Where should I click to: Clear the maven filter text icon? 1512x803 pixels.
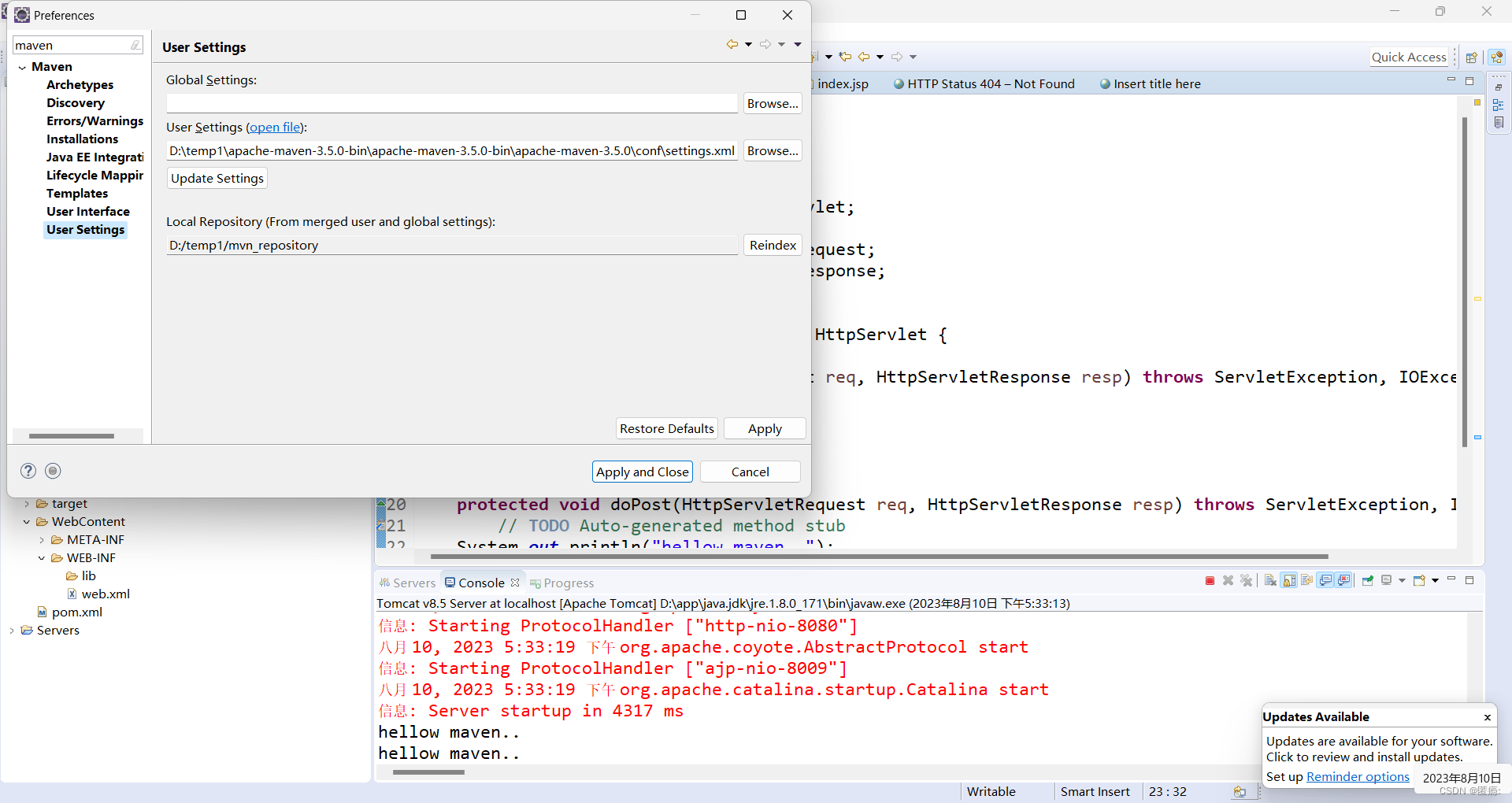tap(135, 46)
